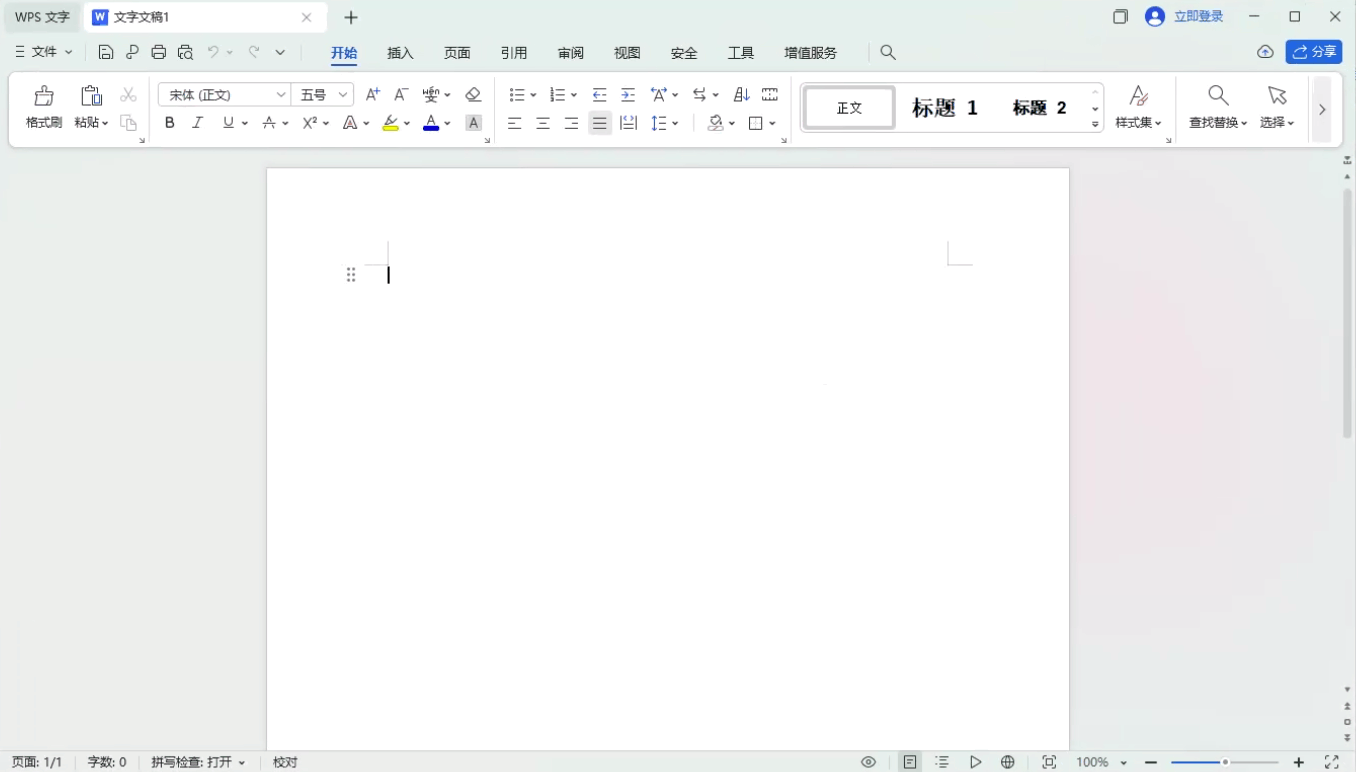
Task: Click the fit page zoom icon
Action: pos(1049,762)
